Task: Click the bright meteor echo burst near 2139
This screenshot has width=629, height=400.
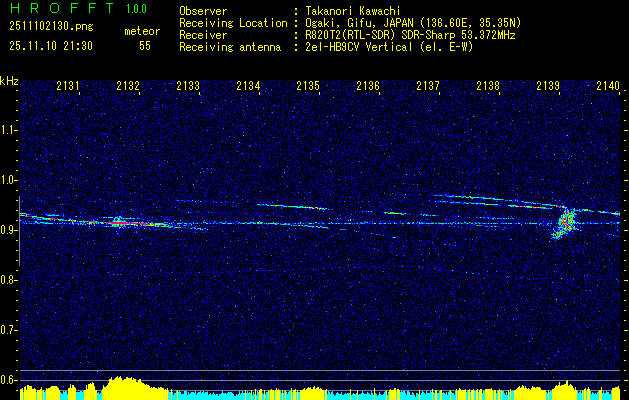Action: click(x=565, y=223)
